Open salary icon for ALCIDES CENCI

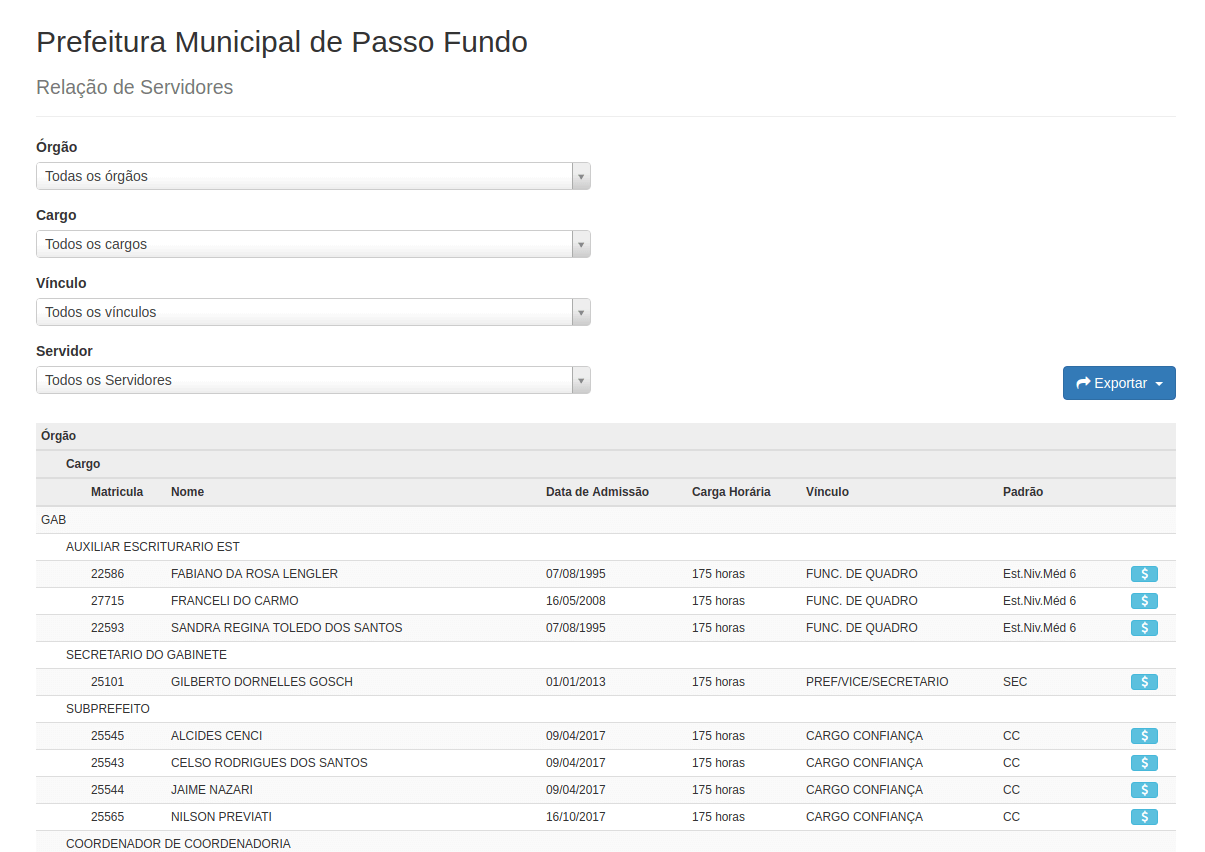coord(1144,736)
